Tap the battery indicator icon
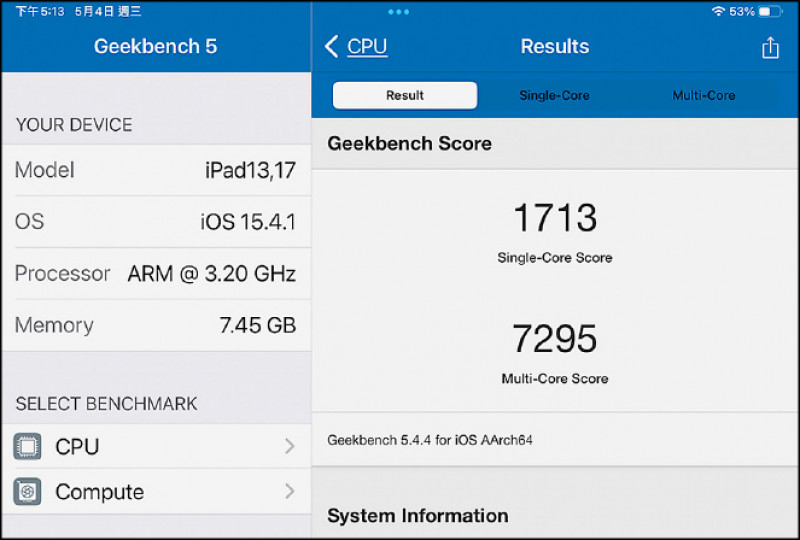This screenshot has width=800, height=540. pyautogui.click(x=770, y=11)
